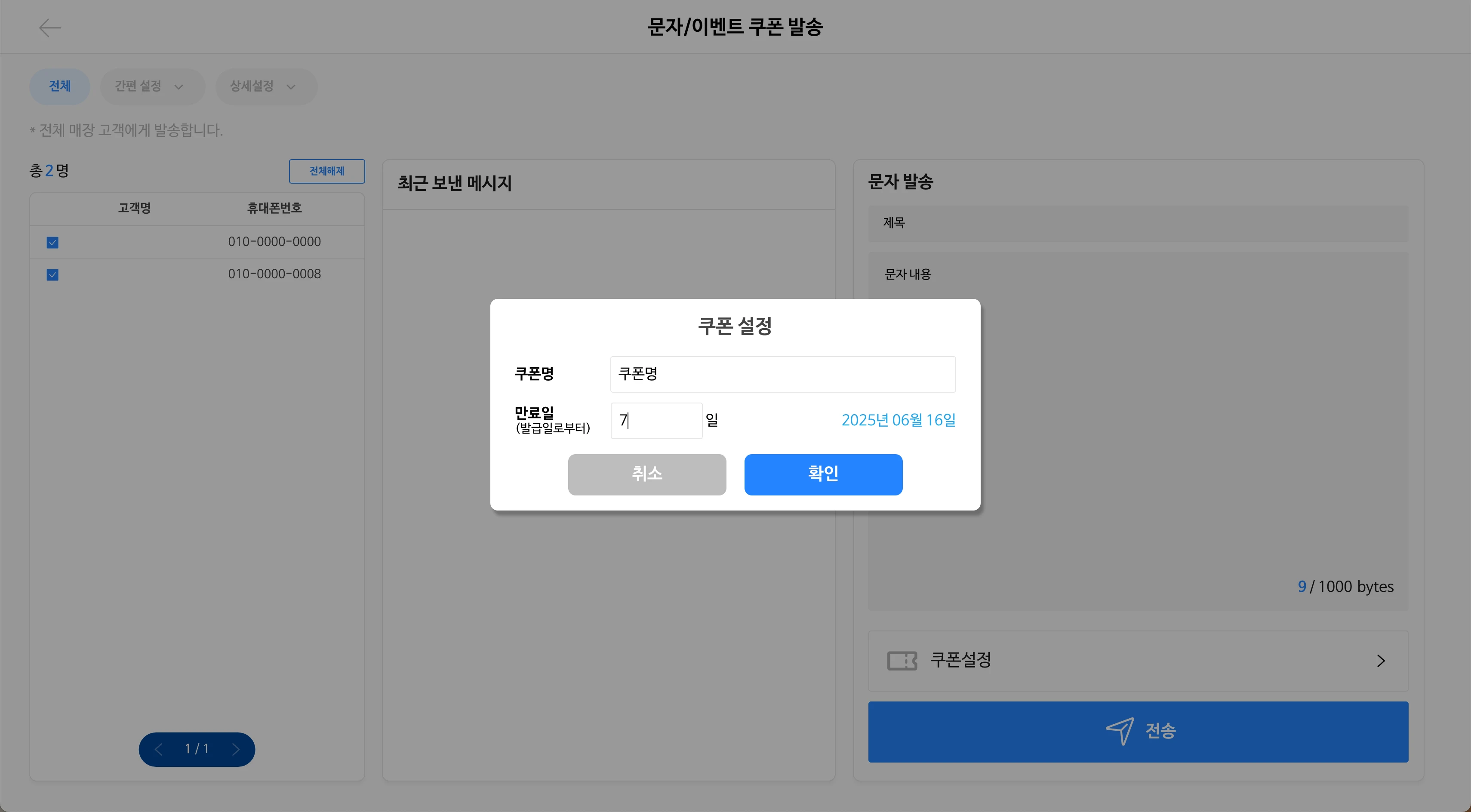Uncheck the customer with 010-0000-0000
The height and width of the screenshot is (812, 1471).
coord(52,243)
